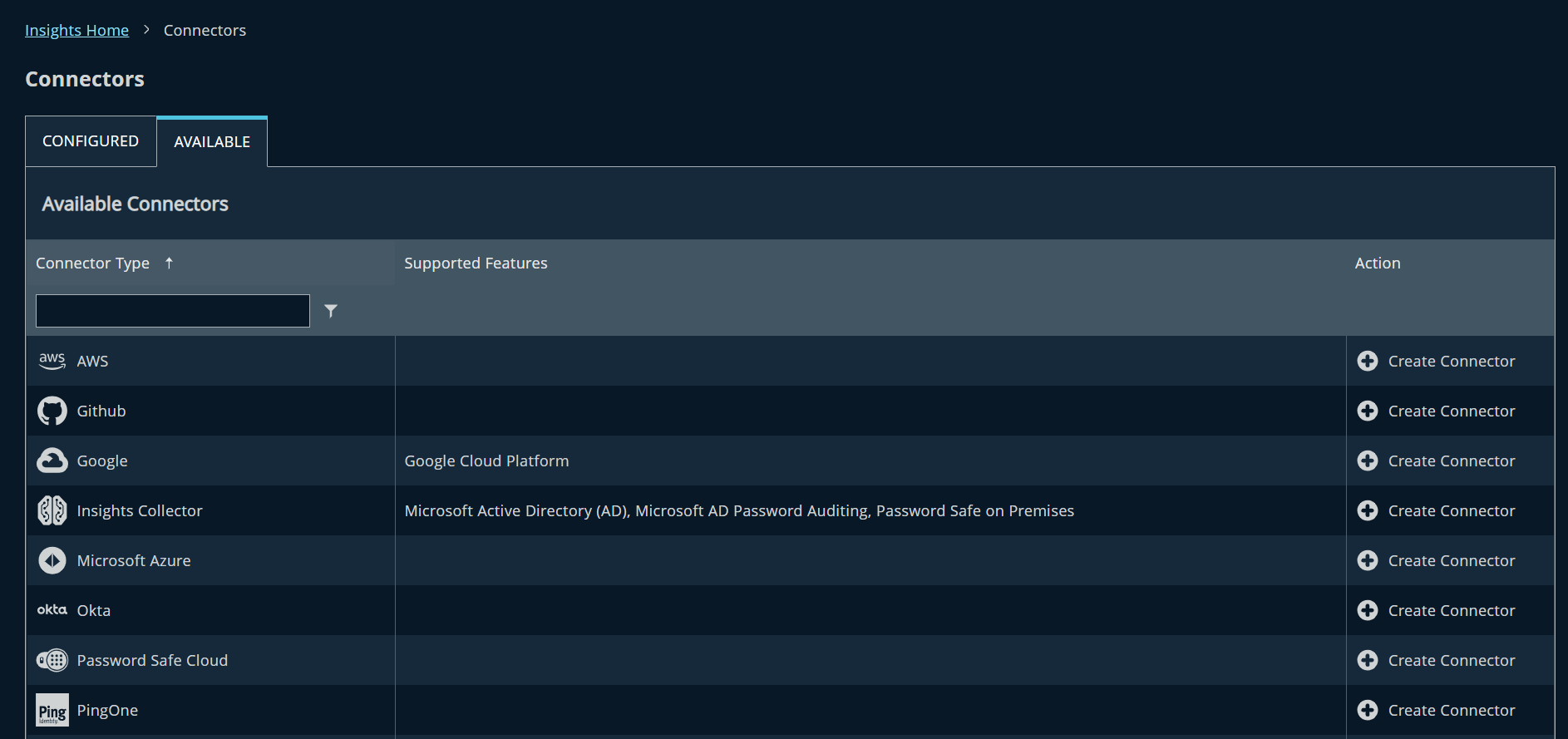The width and height of the screenshot is (1568, 739).
Task: Click the plus icon in Insights Collector row
Action: pyautogui.click(x=1368, y=510)
